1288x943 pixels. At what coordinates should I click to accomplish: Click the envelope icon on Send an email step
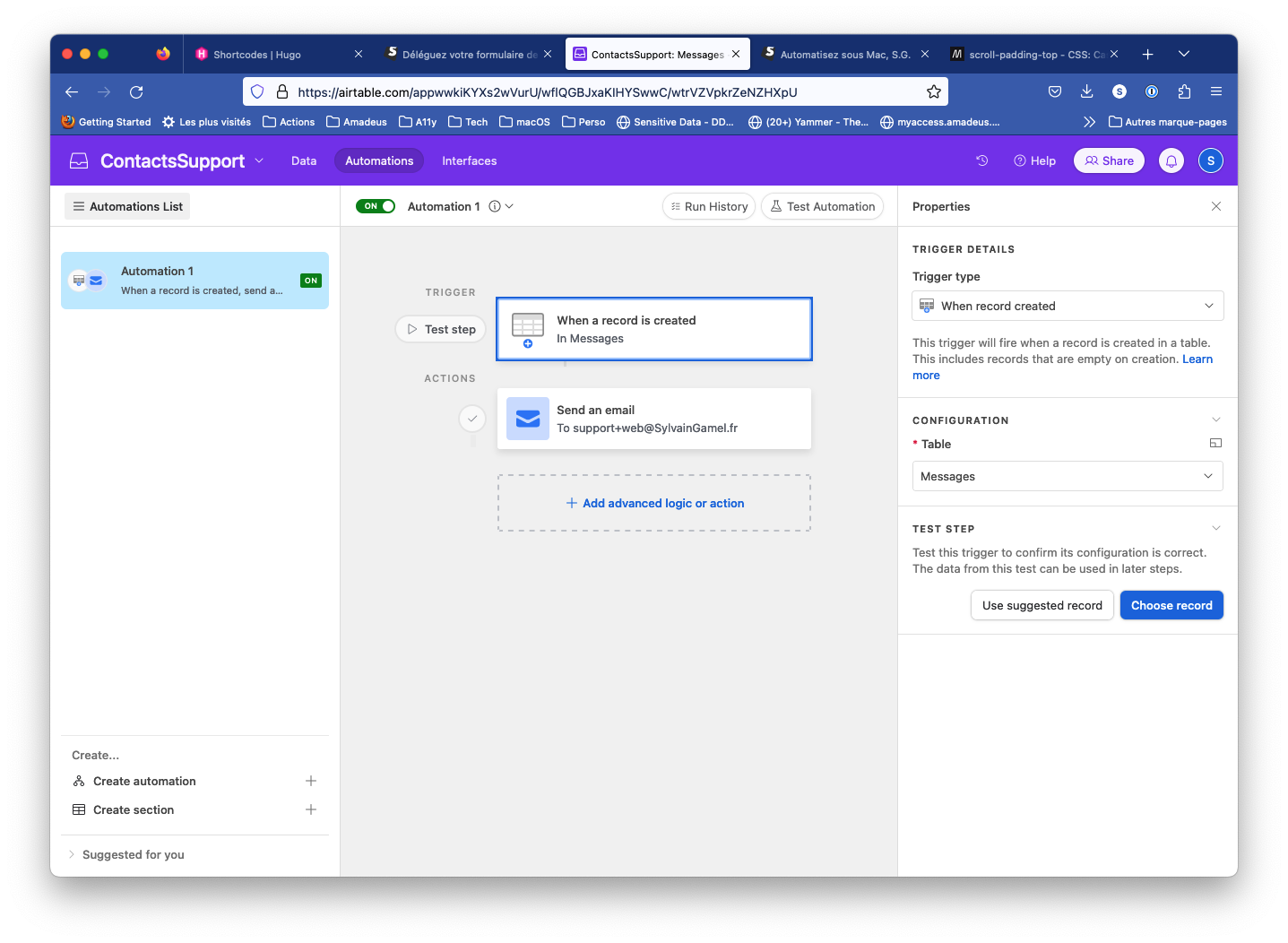528,419
